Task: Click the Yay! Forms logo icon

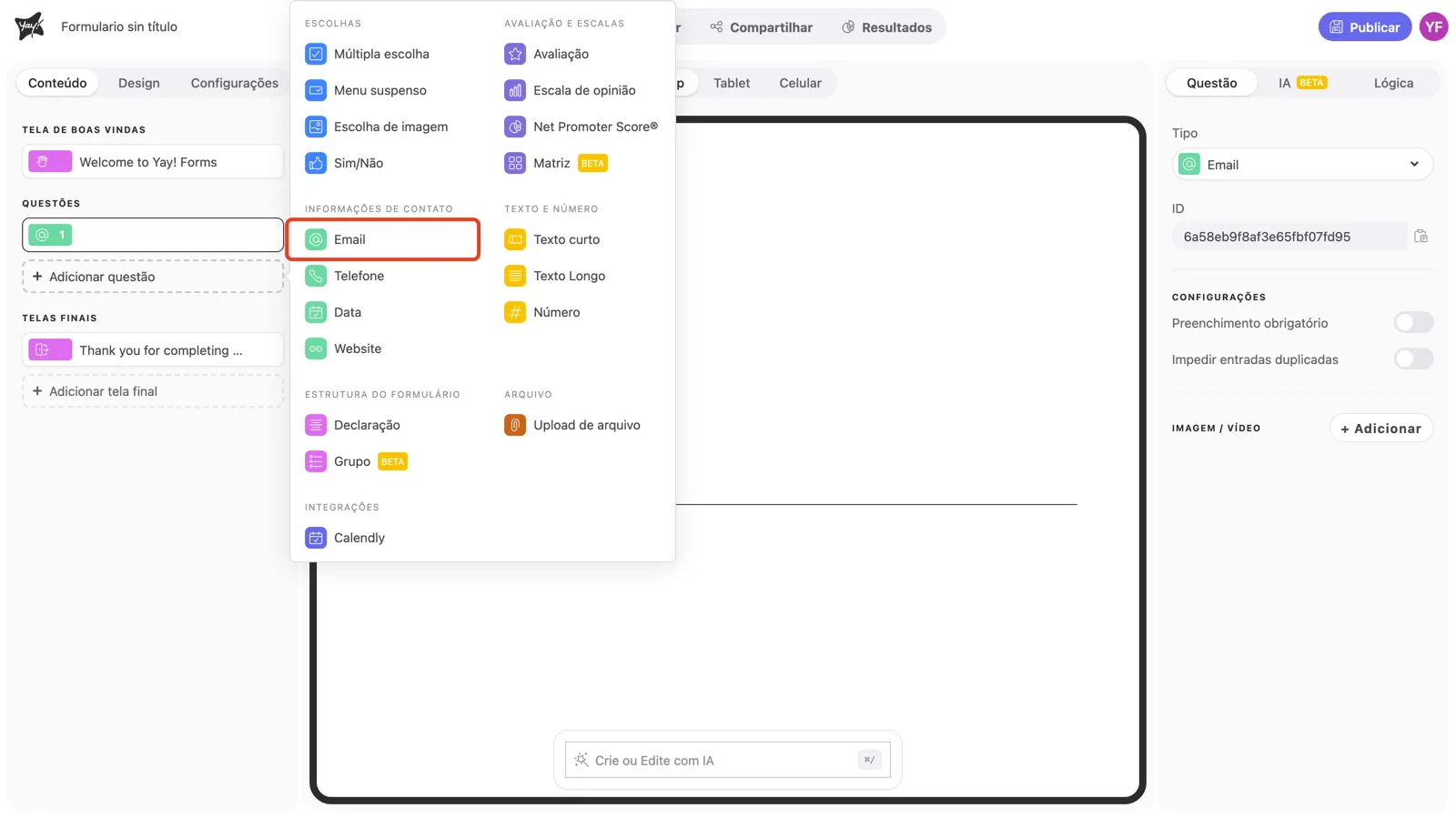Action: tap(29, 26)
